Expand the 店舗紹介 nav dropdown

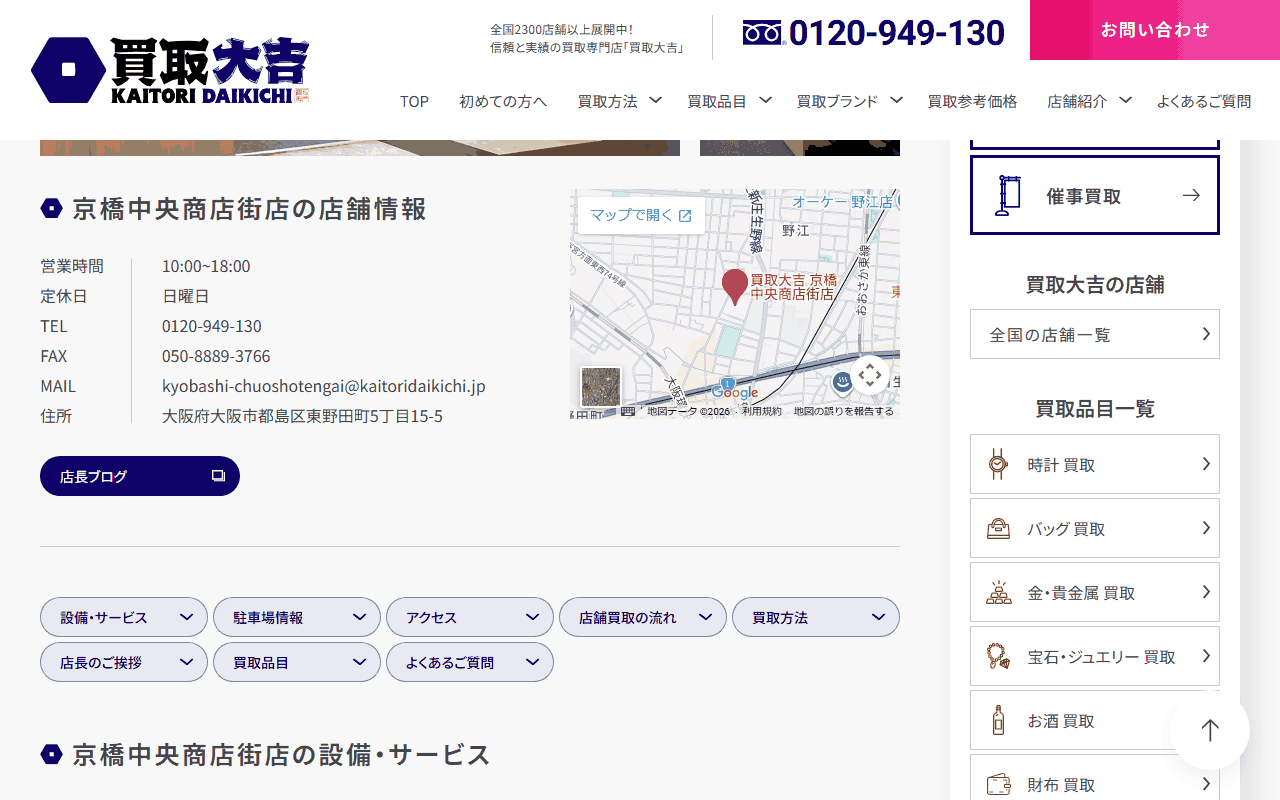(x=1125, y=100)
